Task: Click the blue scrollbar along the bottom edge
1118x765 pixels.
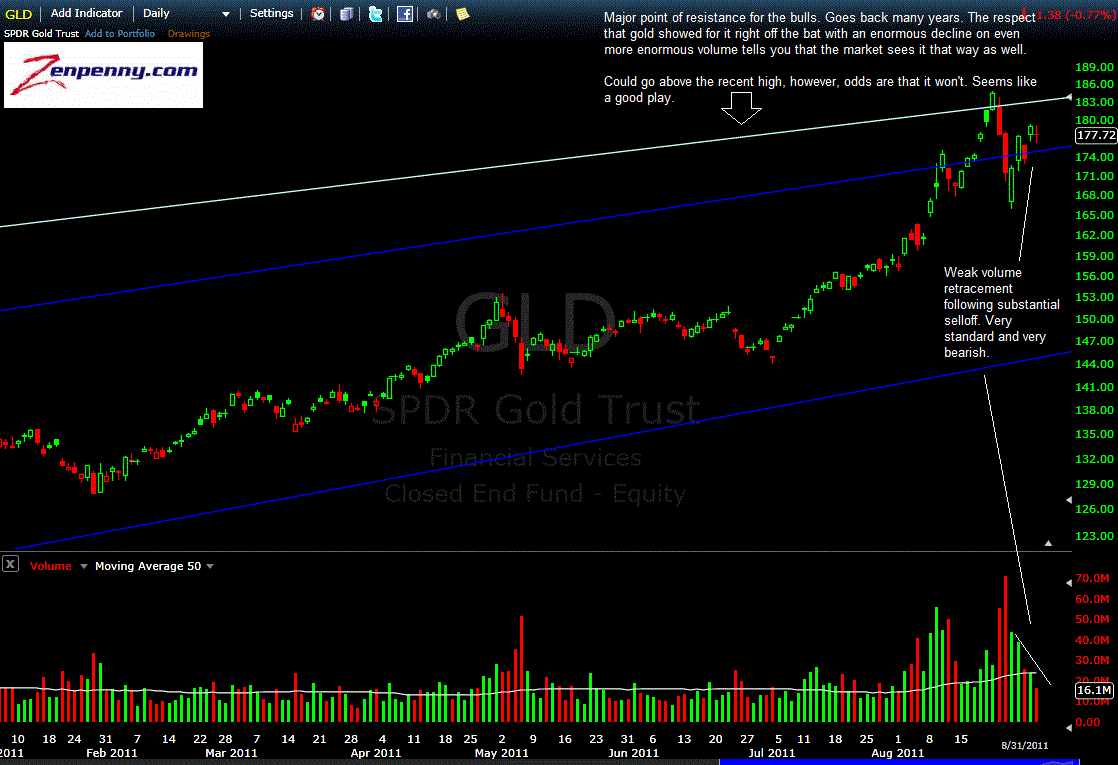Action: tap(899, 762)
